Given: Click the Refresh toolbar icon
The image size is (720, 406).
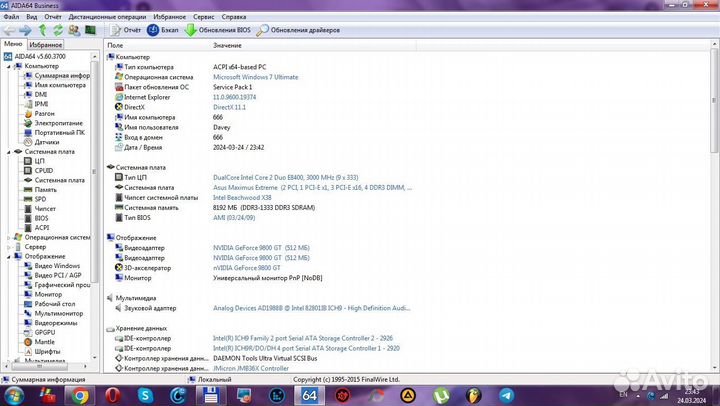Looking at the screenshot, I should [x=58, y=30].
